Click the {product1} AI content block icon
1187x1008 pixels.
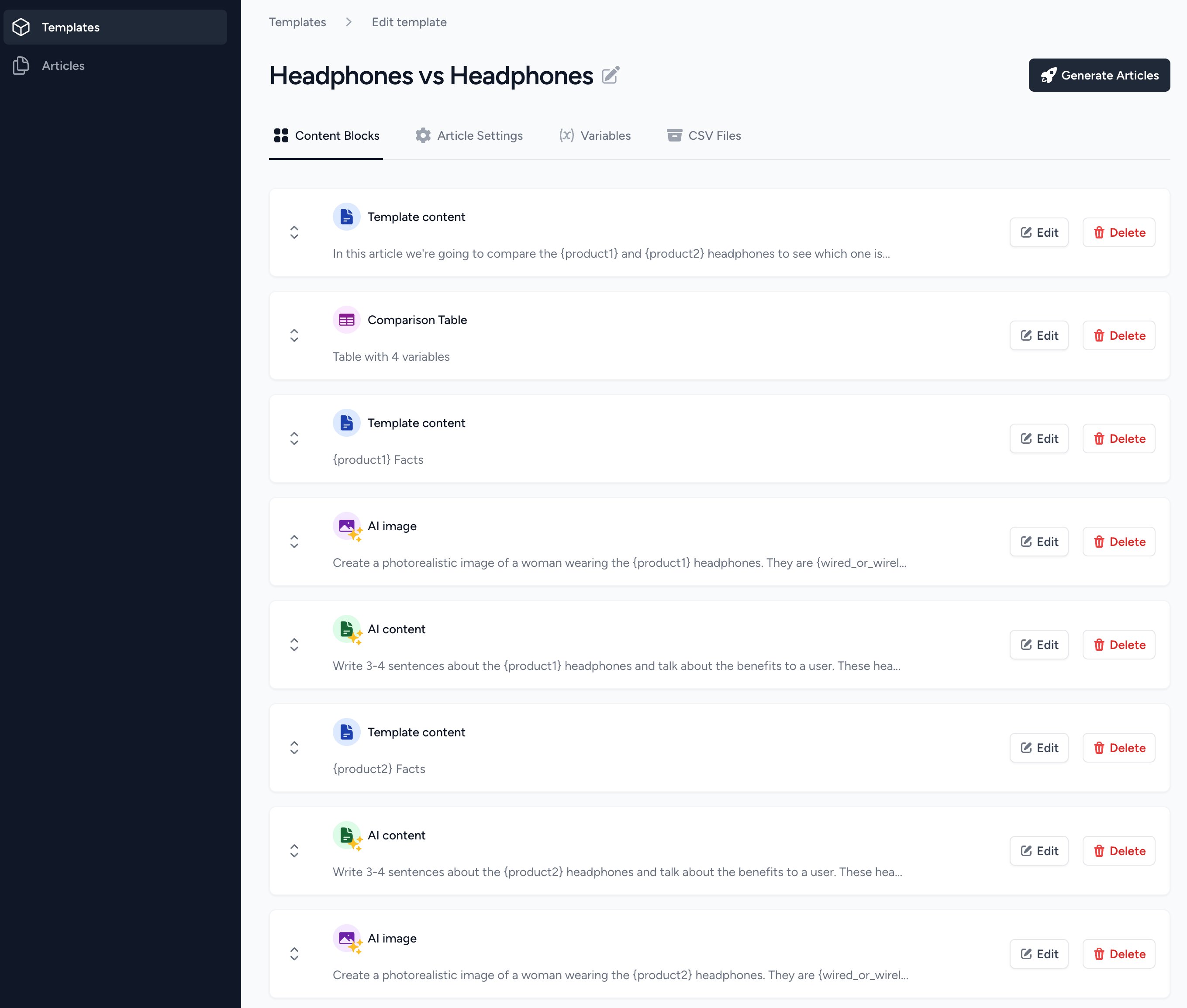point(347,629)
